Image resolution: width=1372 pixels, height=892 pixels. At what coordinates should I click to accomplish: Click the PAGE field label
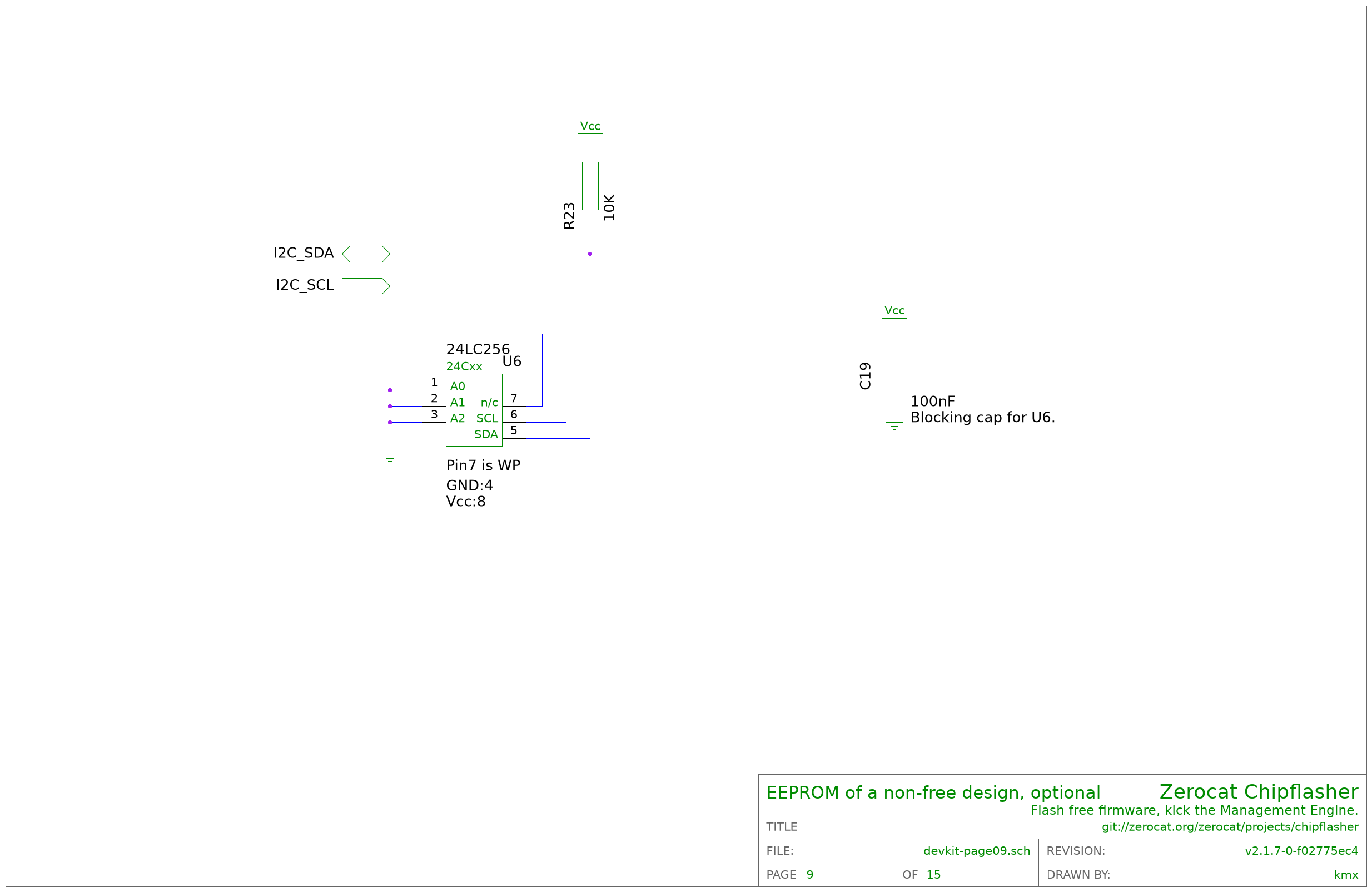pyautogui.click(x=781, y=875)
